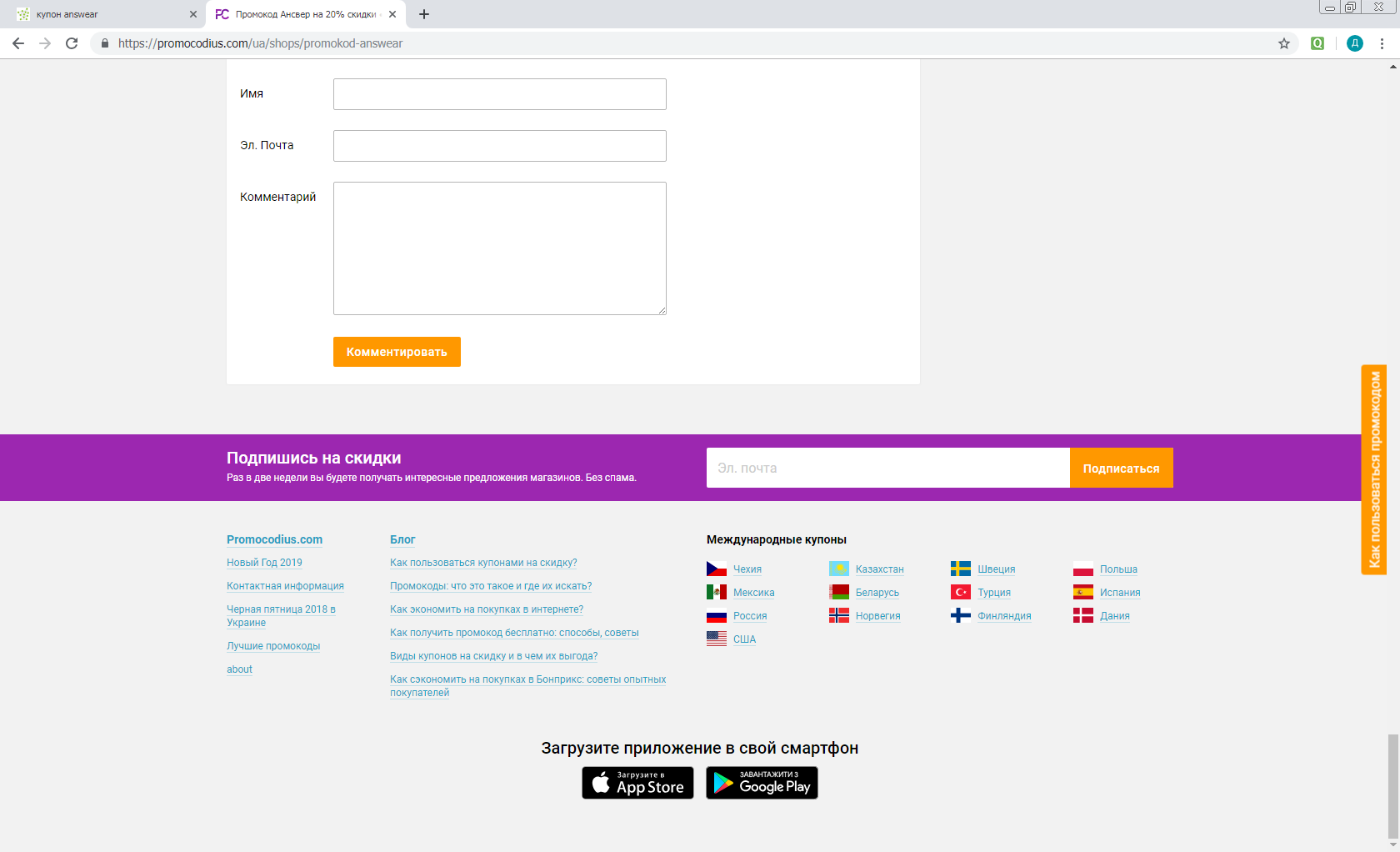Open the Новый Год 2019 link
Screen dimensions: 1400x852
[x=264, y=563]
